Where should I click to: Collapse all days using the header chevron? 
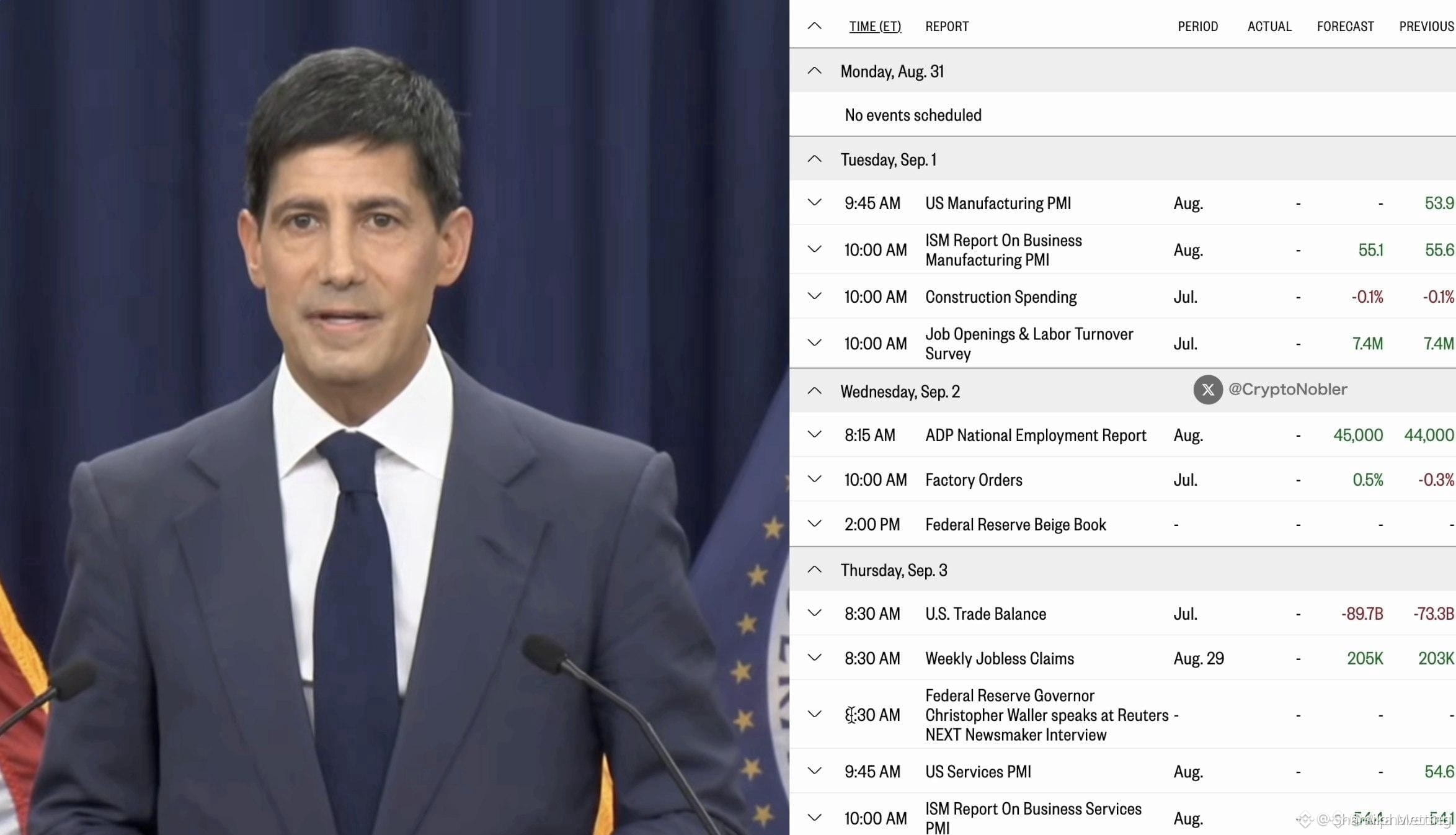(x=814, y=26)
